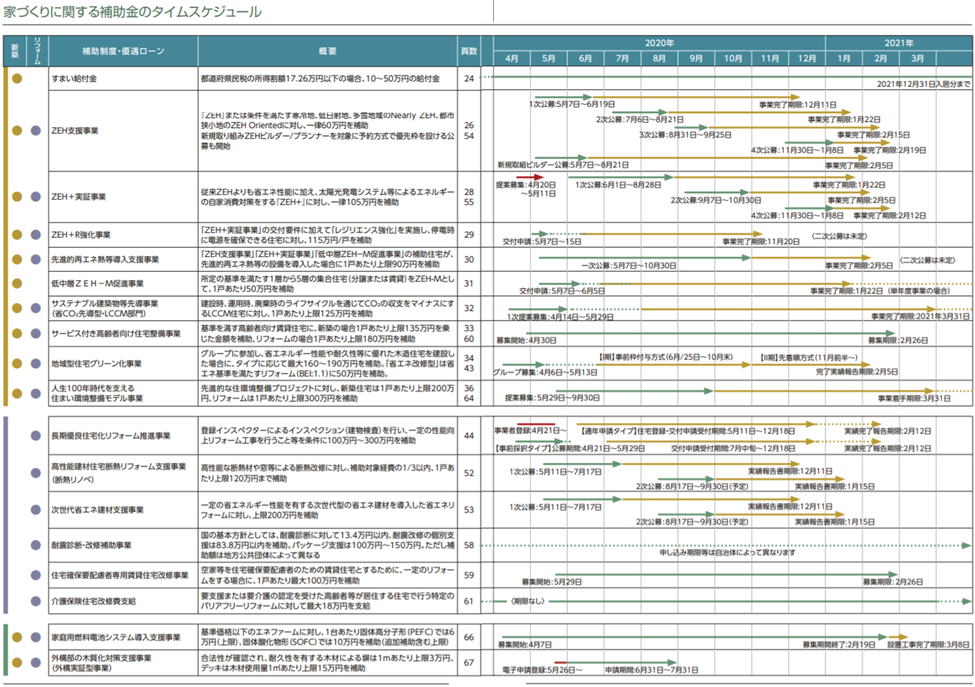Click 耐震診断・改修補助事業 row name
The image size is (975, 687).
(91, 545)
